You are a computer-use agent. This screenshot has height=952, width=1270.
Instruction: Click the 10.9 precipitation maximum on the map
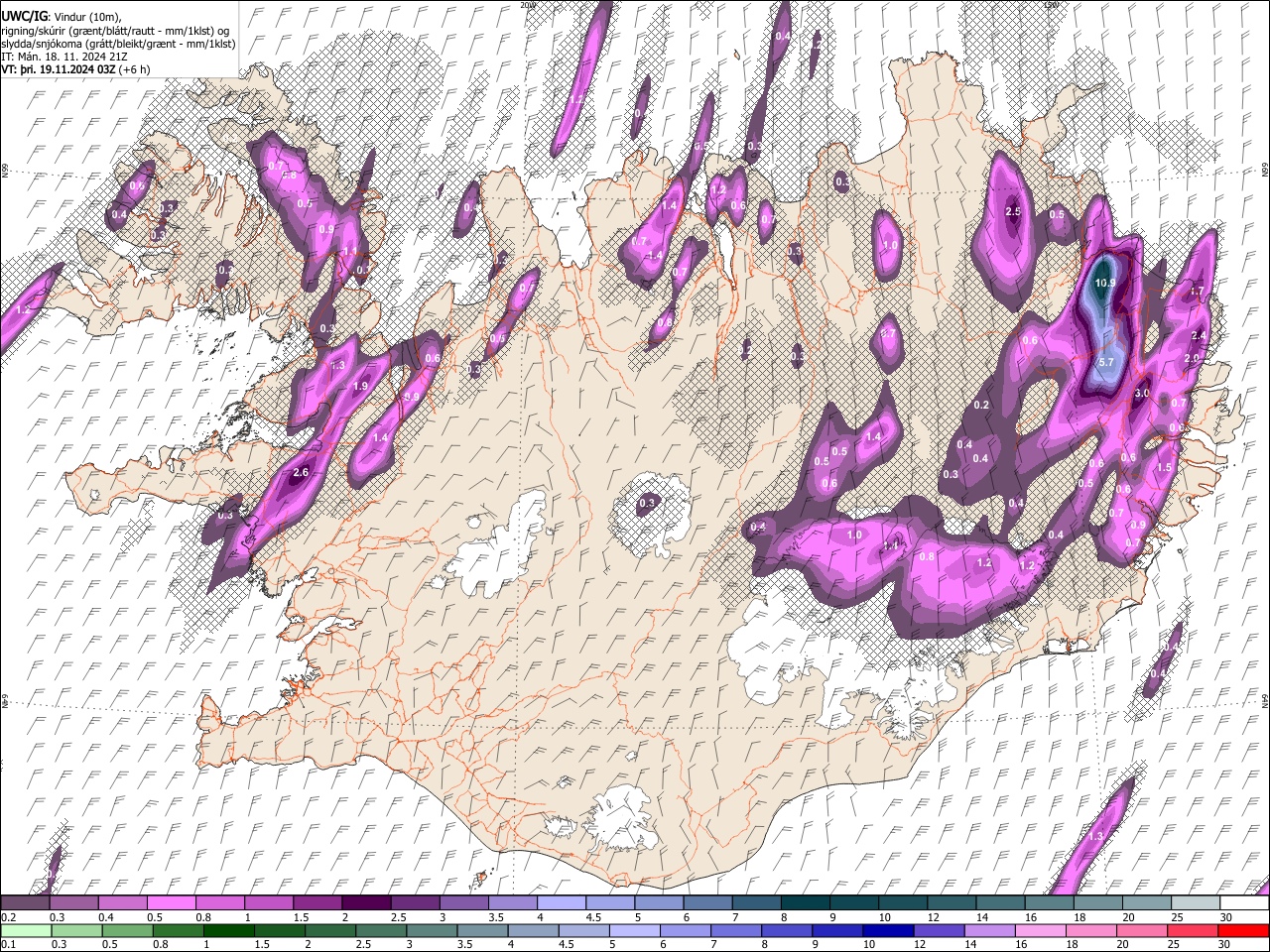coord(1104,284)
